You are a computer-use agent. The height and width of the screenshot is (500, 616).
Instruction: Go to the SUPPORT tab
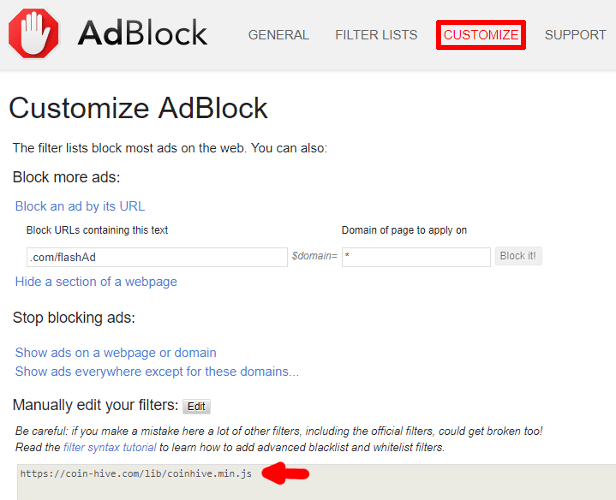tap(575, 35)
